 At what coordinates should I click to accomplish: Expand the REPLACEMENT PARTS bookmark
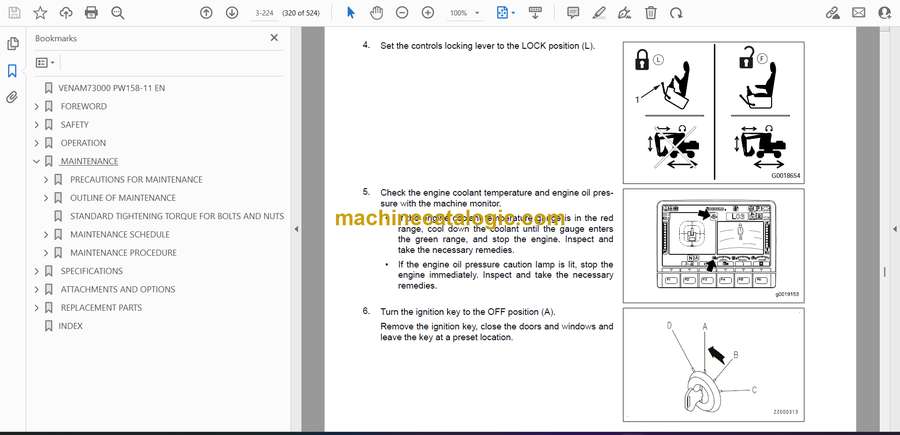click(37, 308)
